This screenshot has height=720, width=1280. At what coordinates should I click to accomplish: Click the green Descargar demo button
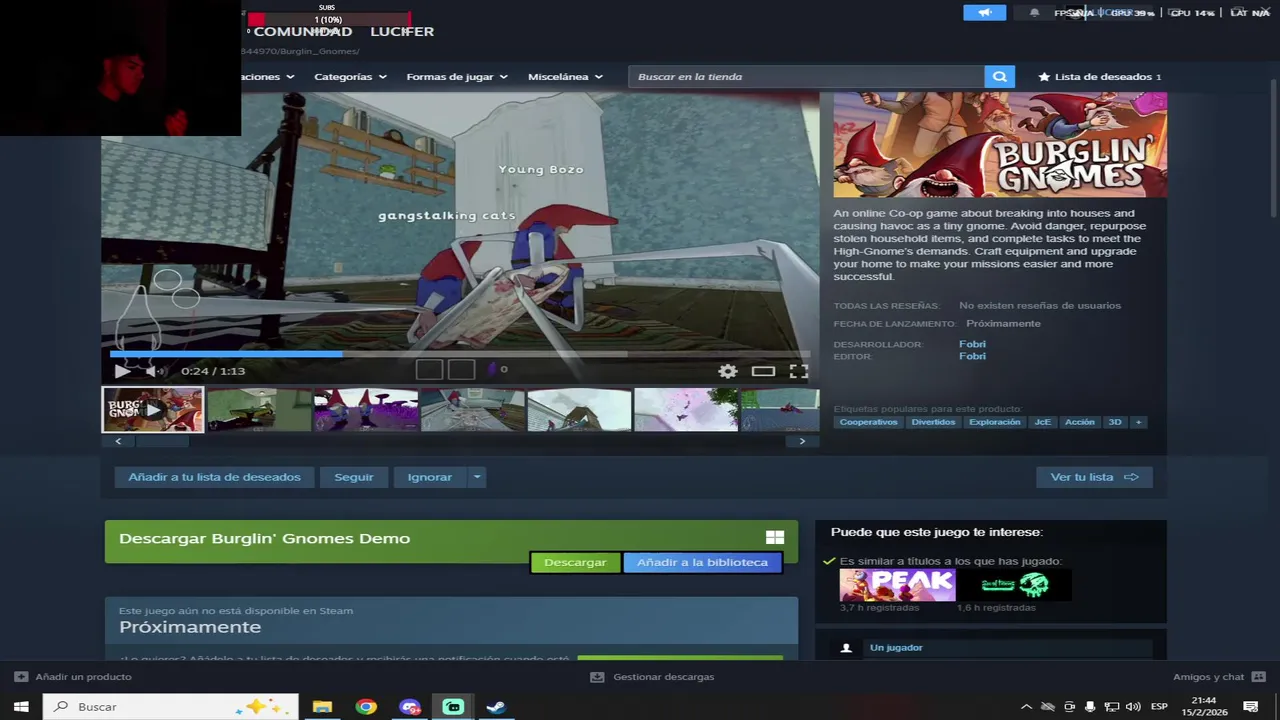click(x=575, y=562)
